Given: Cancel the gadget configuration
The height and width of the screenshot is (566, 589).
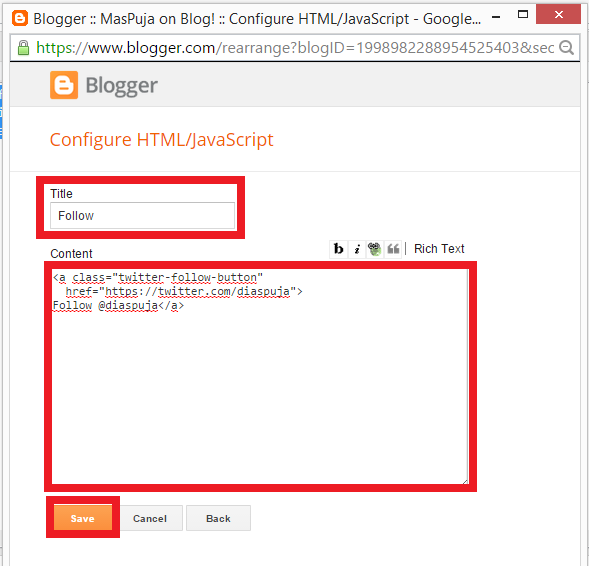Looking at the screenshot, I should (150, 518).
